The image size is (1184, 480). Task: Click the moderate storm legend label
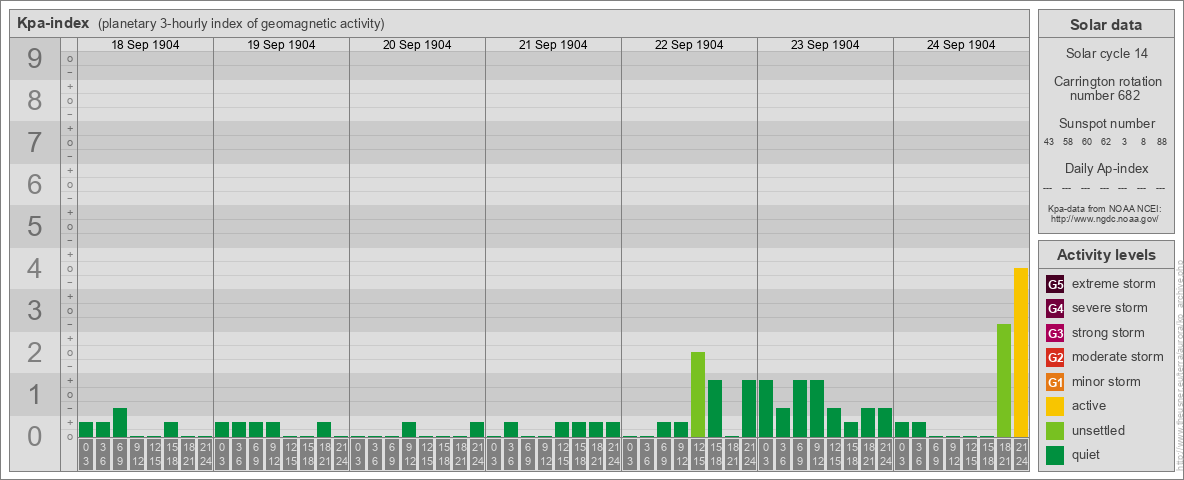pos(1118,357)
